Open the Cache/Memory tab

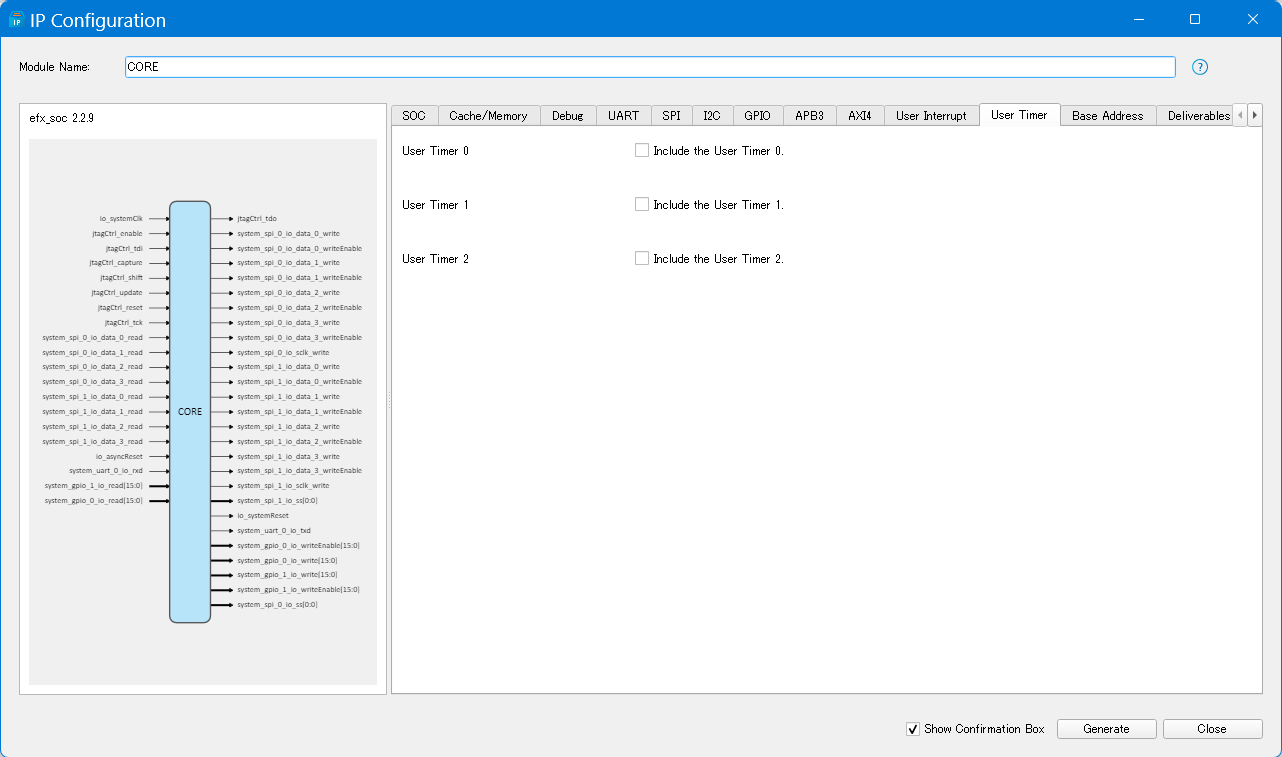(488, 116)
